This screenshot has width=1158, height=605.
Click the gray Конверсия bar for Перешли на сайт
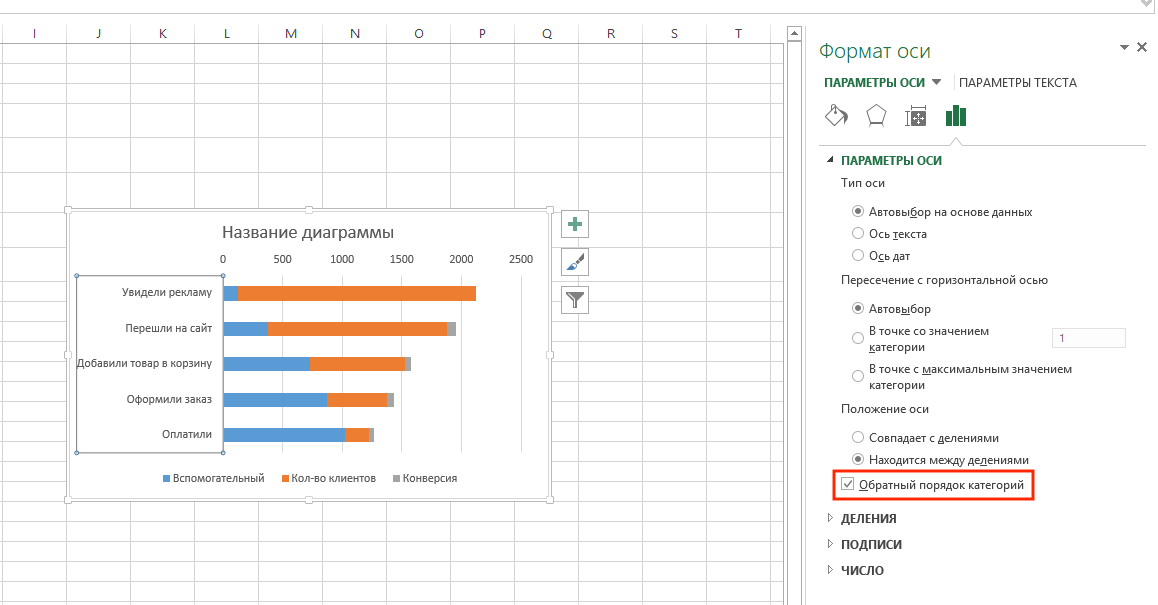[x=451, y=329]
